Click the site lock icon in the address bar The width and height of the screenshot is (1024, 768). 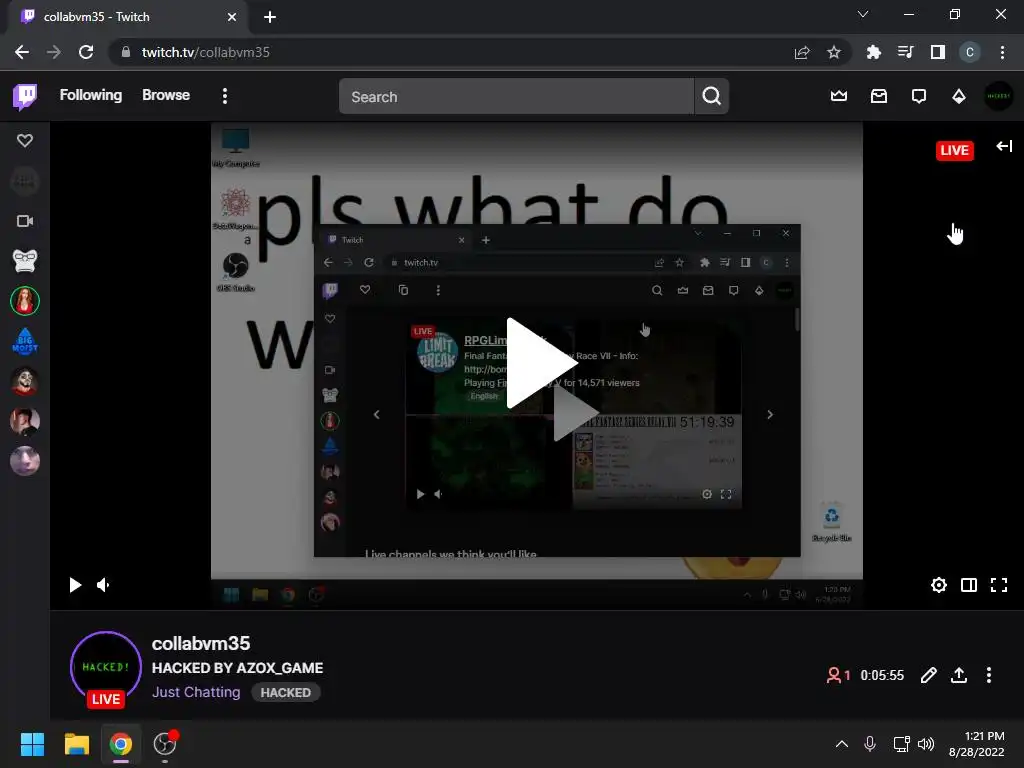pos(126,52)
